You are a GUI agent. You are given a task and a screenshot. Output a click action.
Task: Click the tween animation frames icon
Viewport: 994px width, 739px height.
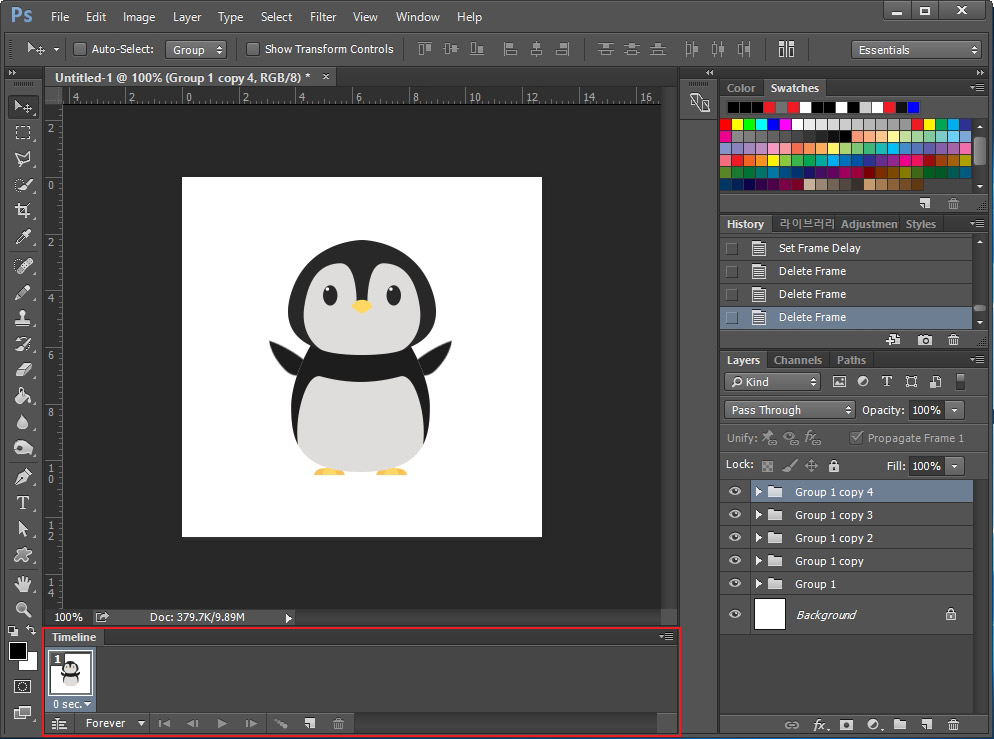coord(281,723)
